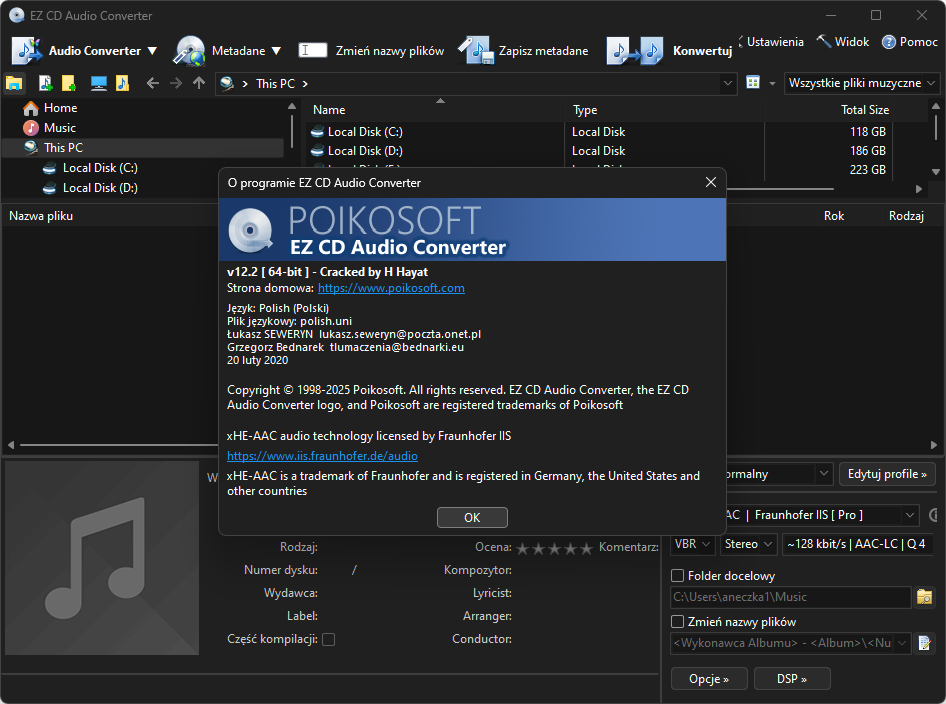Click the view layout icon
Viewport: 946px width, 704px height.
(x=753, y=83)
